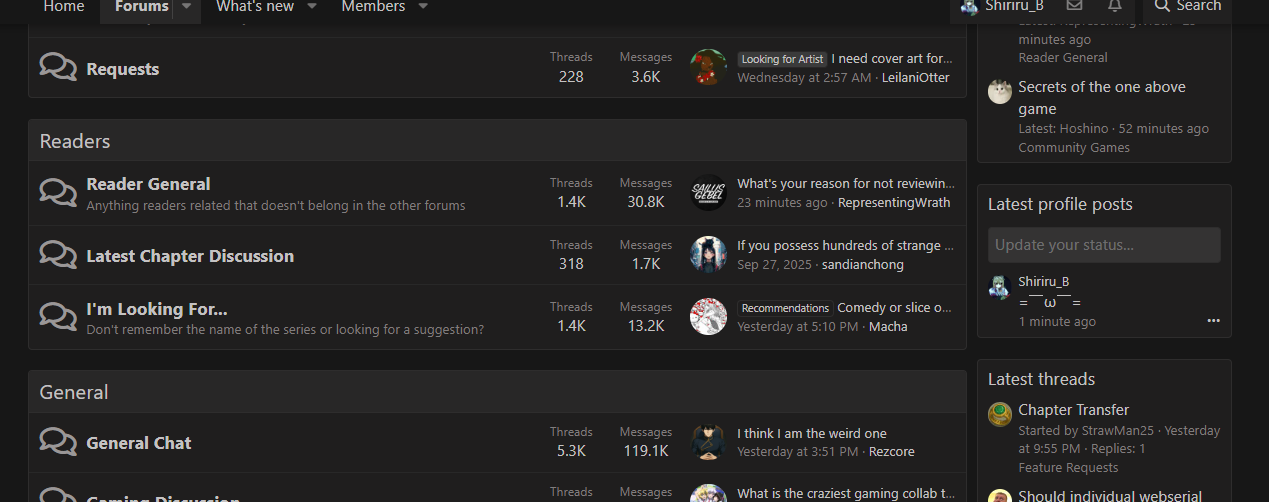1269x502 pixels.
Task: Click Latest Chapter Discussion forum bubble icon
Action: point(58,254)
